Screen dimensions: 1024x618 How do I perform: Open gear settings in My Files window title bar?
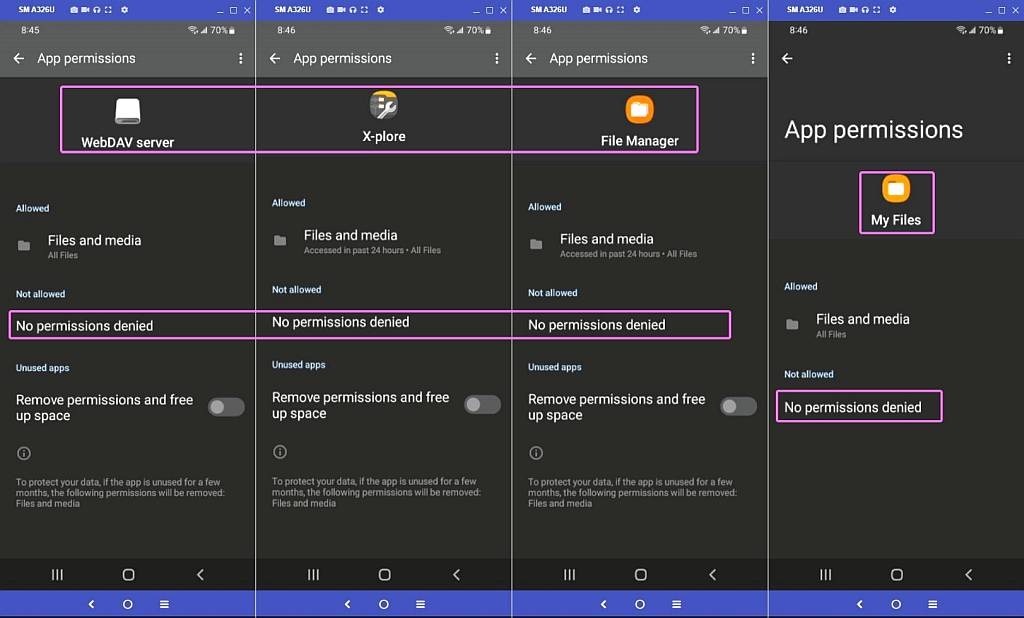(892, 10)
